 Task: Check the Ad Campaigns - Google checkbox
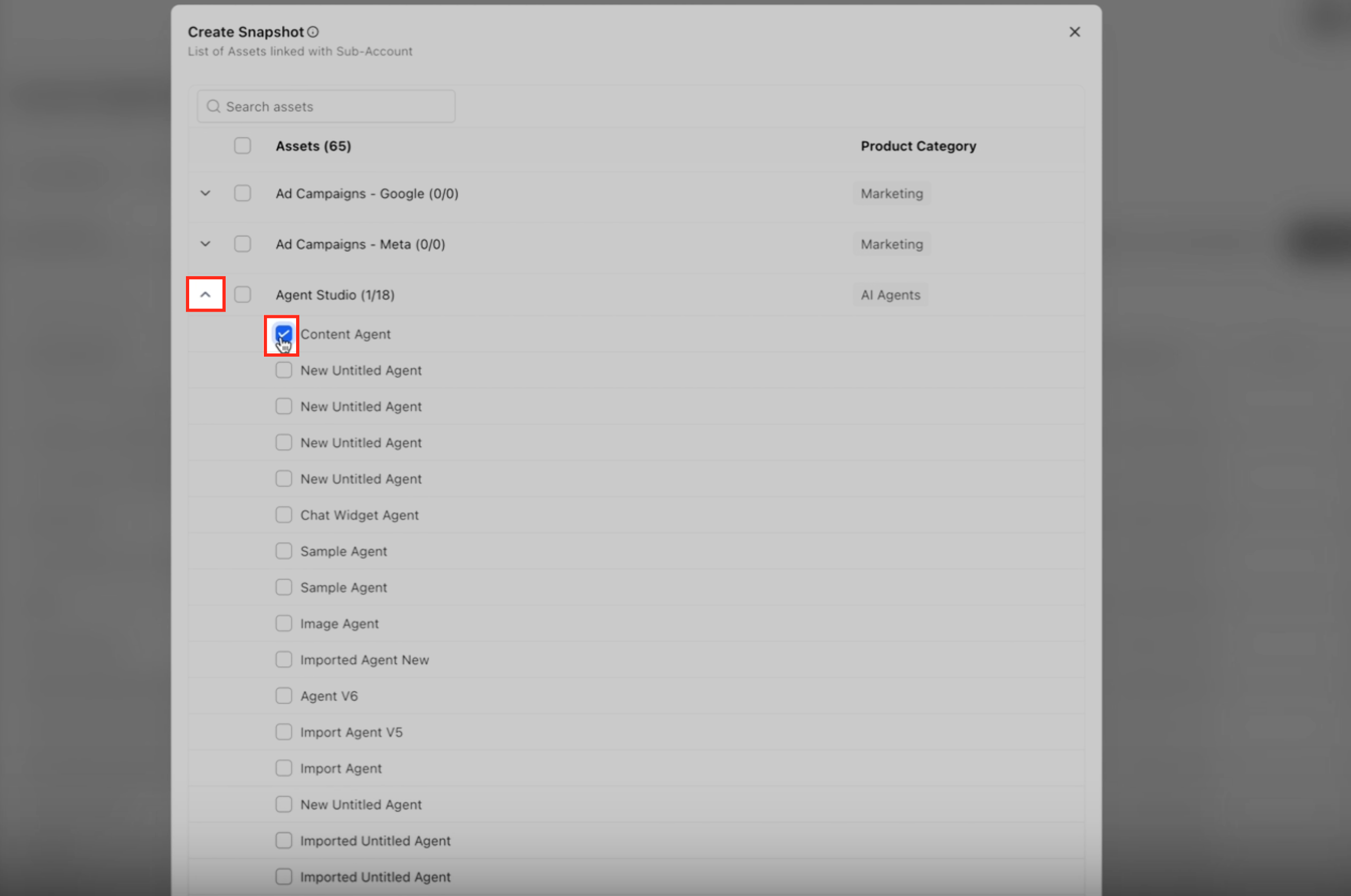242,194
